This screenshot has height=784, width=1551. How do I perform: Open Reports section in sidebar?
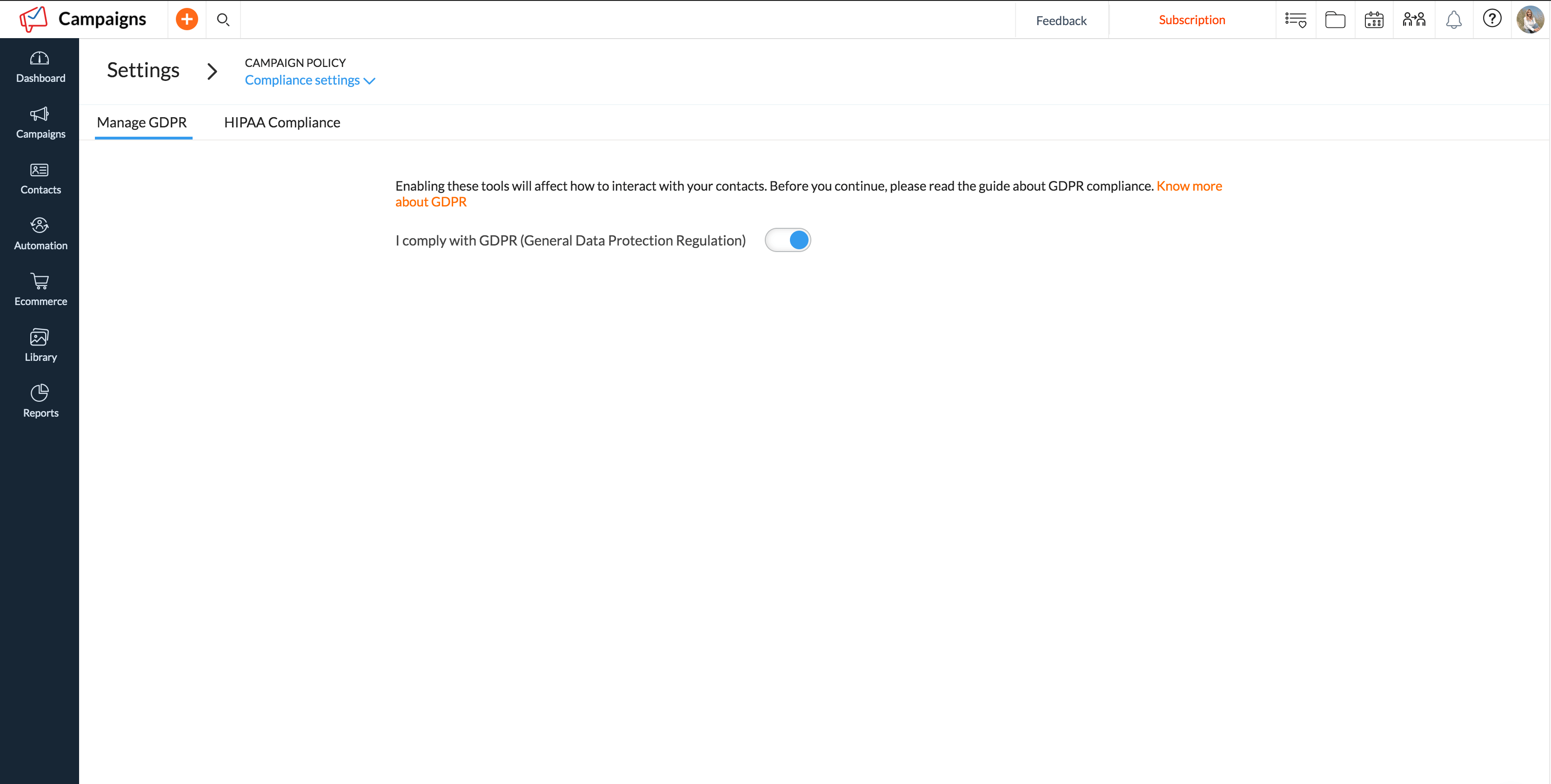click(x=40, y=401)
